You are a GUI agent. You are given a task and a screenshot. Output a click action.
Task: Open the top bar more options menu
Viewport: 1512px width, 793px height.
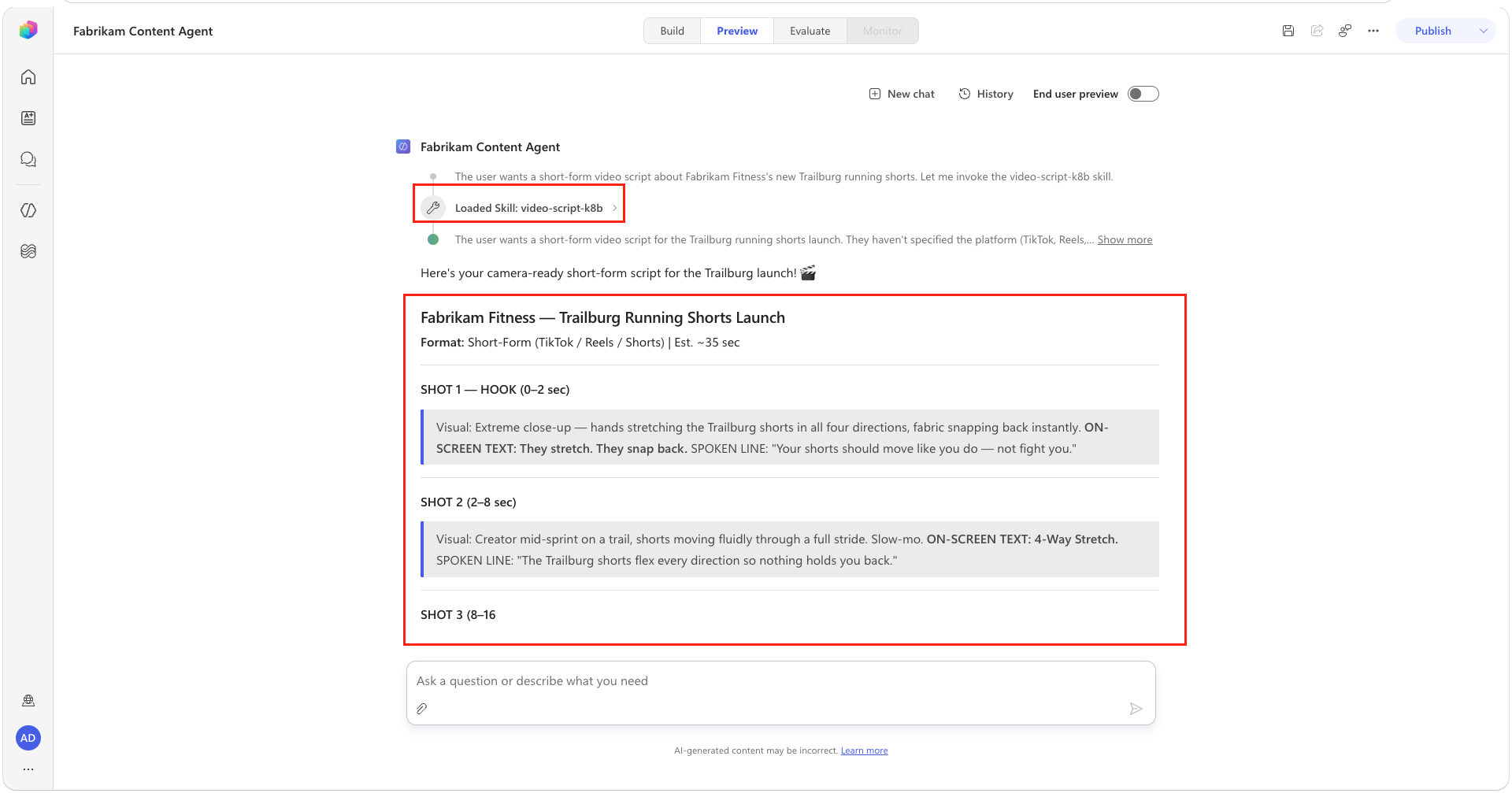1373,31
